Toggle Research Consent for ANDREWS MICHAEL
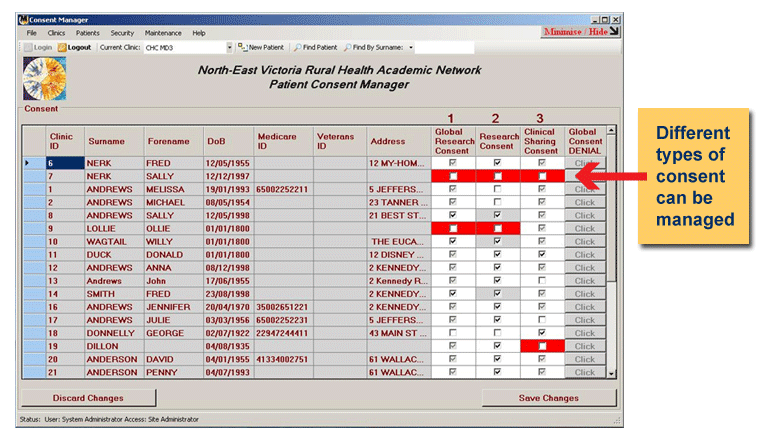The width and height of the screenshot is (763, 442). [x=497, y=202]
